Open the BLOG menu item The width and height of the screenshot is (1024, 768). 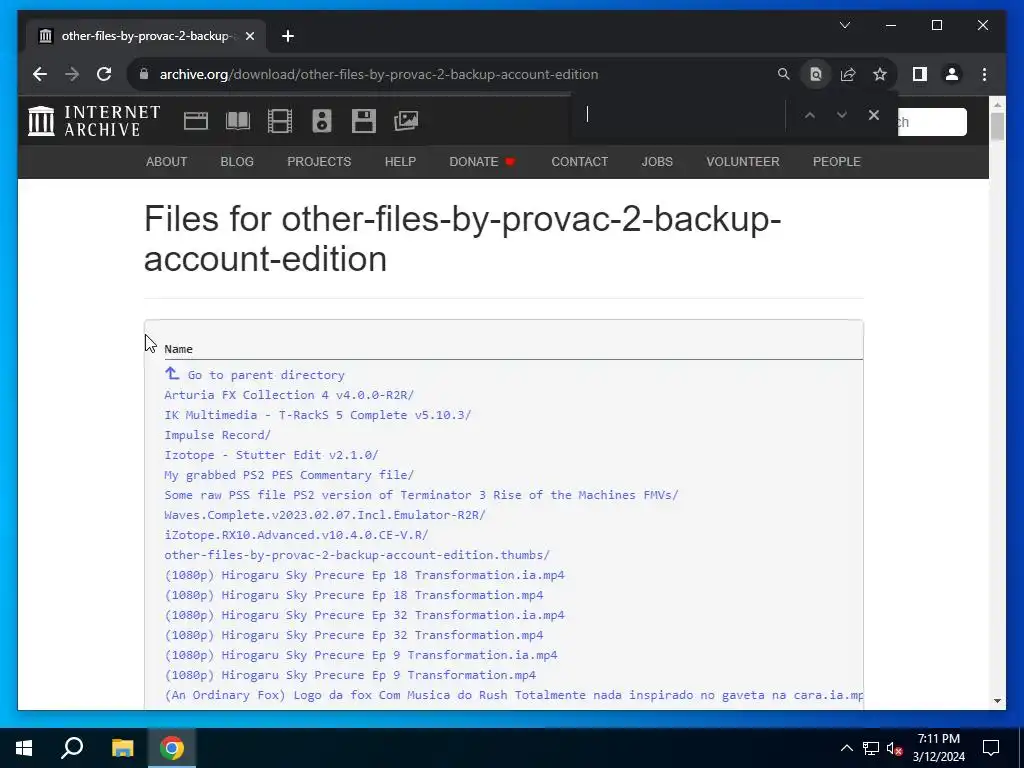(x=237, y=162)
